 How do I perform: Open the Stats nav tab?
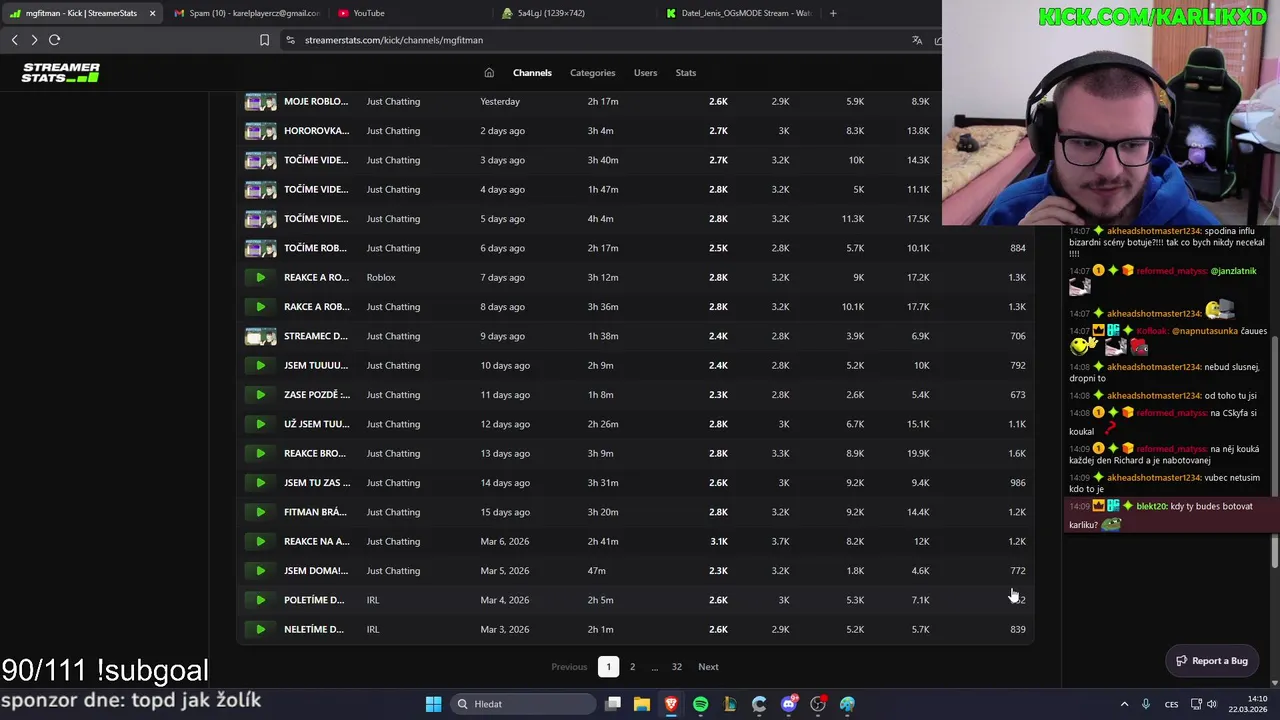click(685, 73)
